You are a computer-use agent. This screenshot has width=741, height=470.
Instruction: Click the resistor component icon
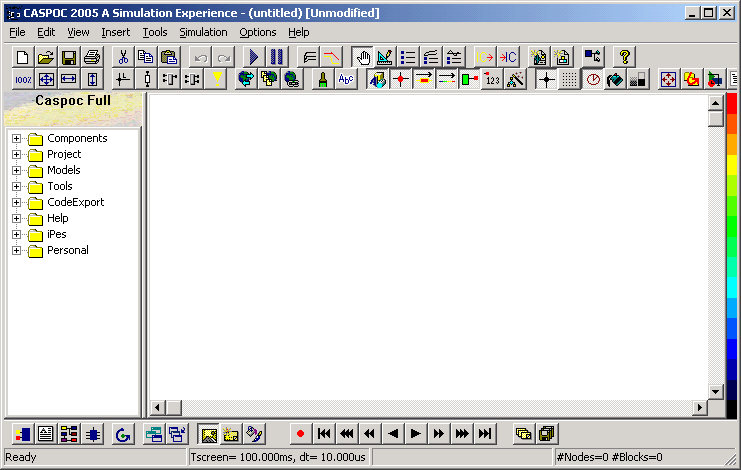[147, 79]
